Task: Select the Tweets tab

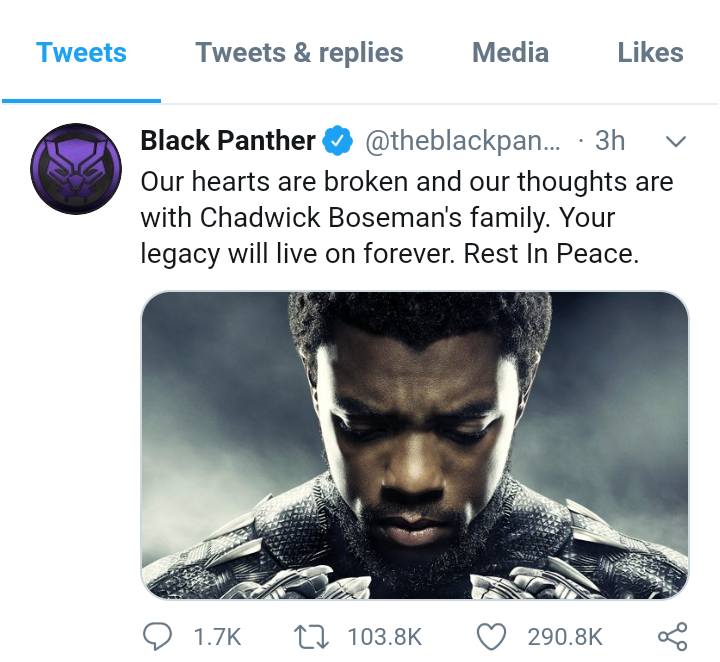Action: click(x=81, y=53)
